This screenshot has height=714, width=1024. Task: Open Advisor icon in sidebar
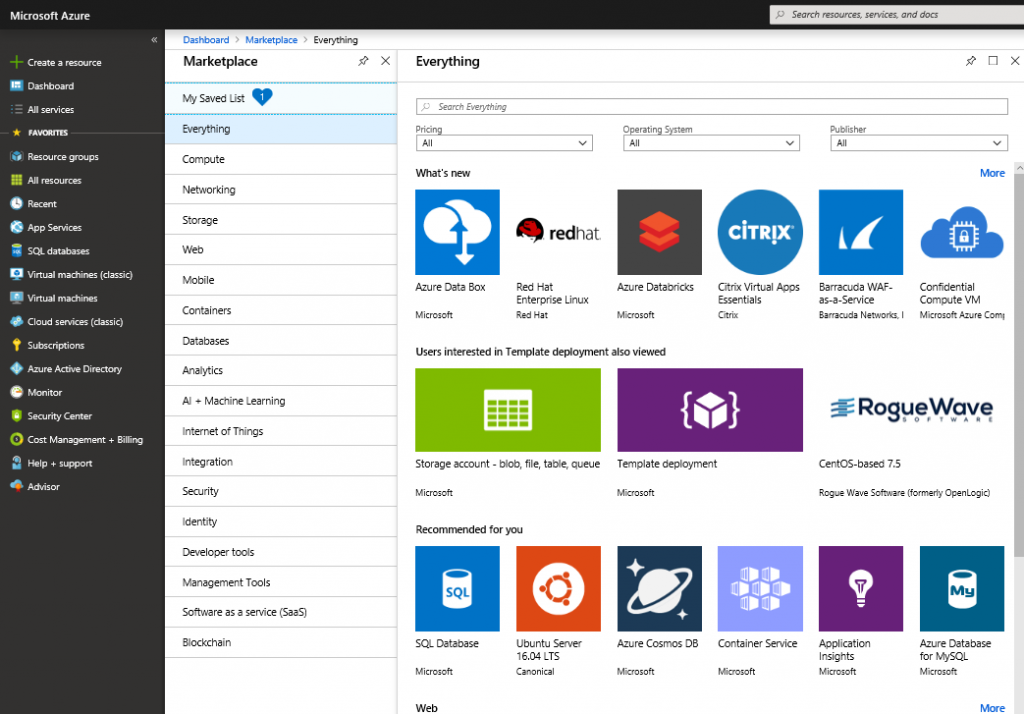tap(16, 486)
